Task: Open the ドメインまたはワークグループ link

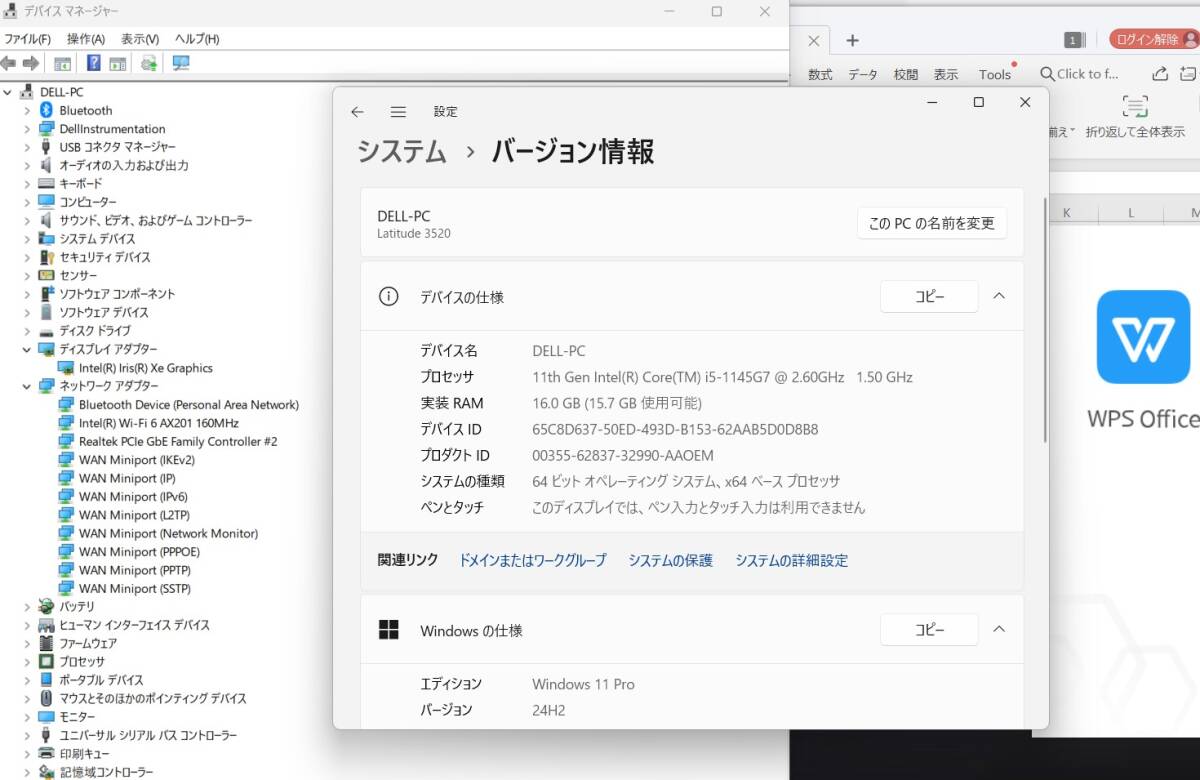Action: coord(532,560)
